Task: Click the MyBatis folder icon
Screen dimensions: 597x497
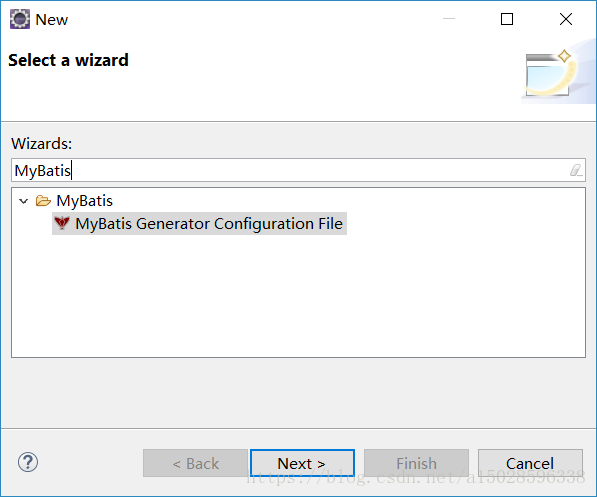Action: click(43, 200)
